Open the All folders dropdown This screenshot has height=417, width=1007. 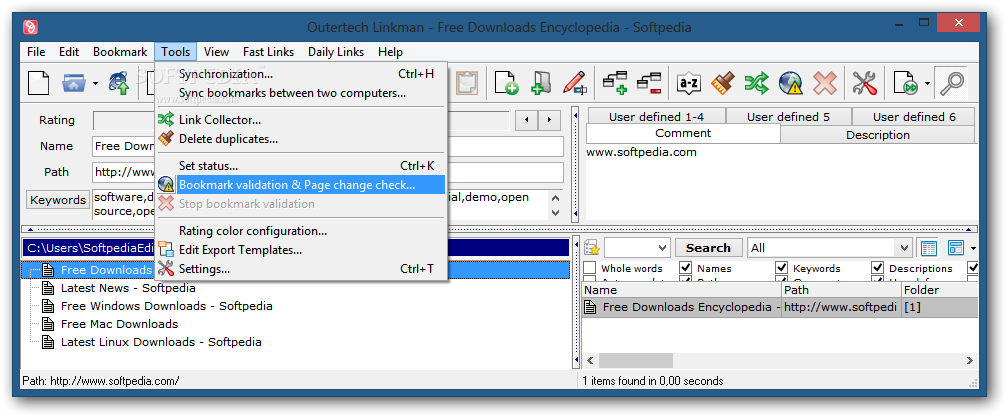tap(905, 248)
